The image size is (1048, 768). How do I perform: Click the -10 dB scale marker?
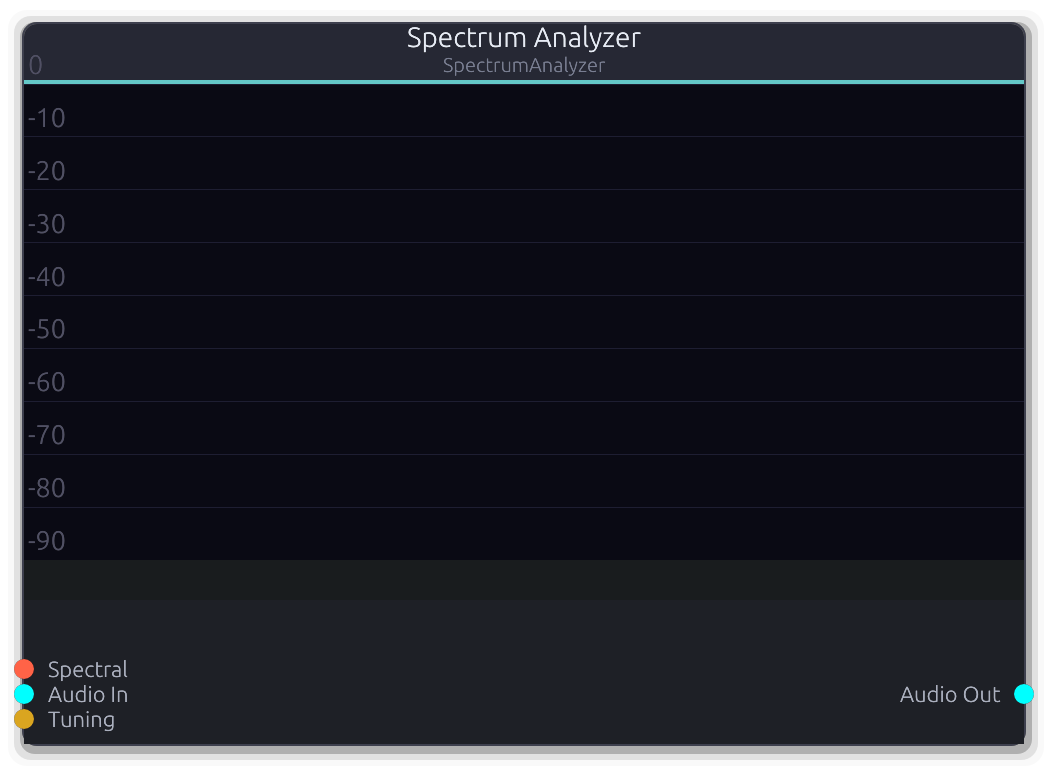(x=46, y=117)
